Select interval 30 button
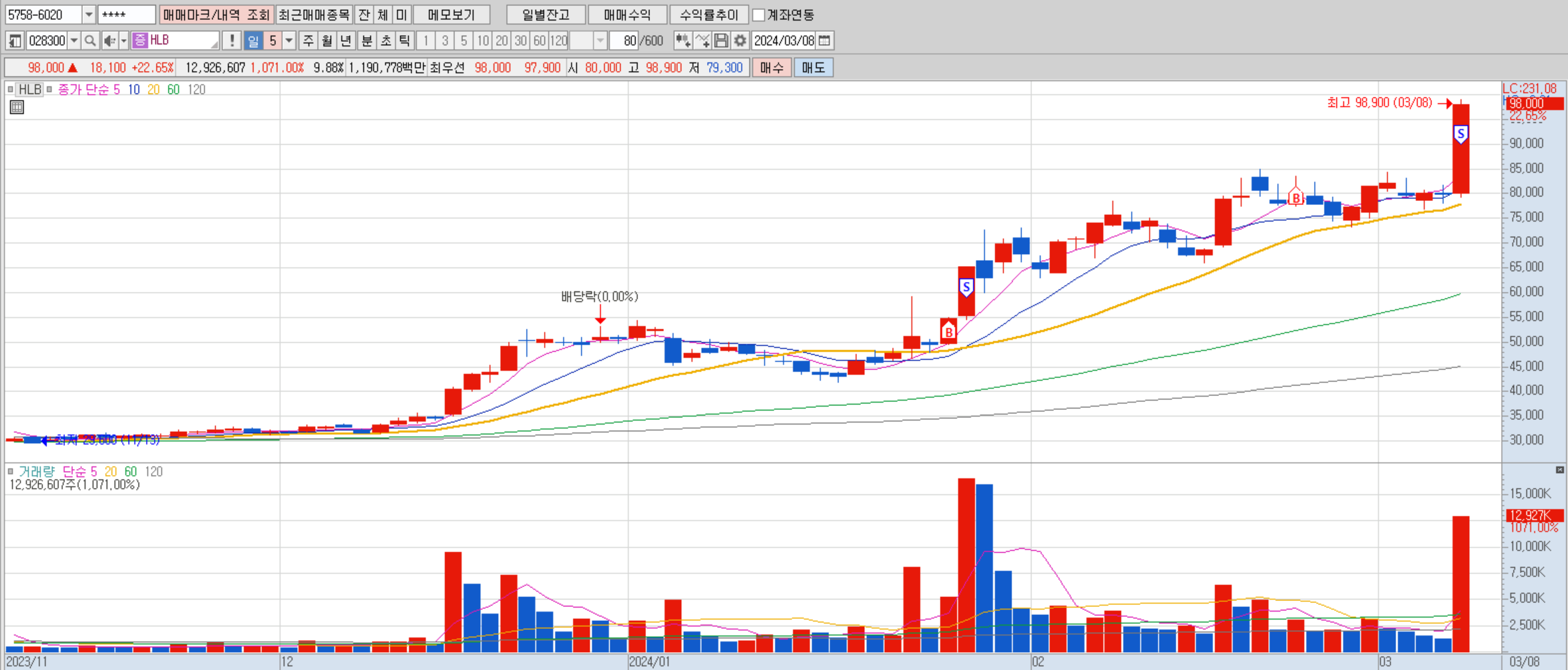 click(x=521, y=41)
